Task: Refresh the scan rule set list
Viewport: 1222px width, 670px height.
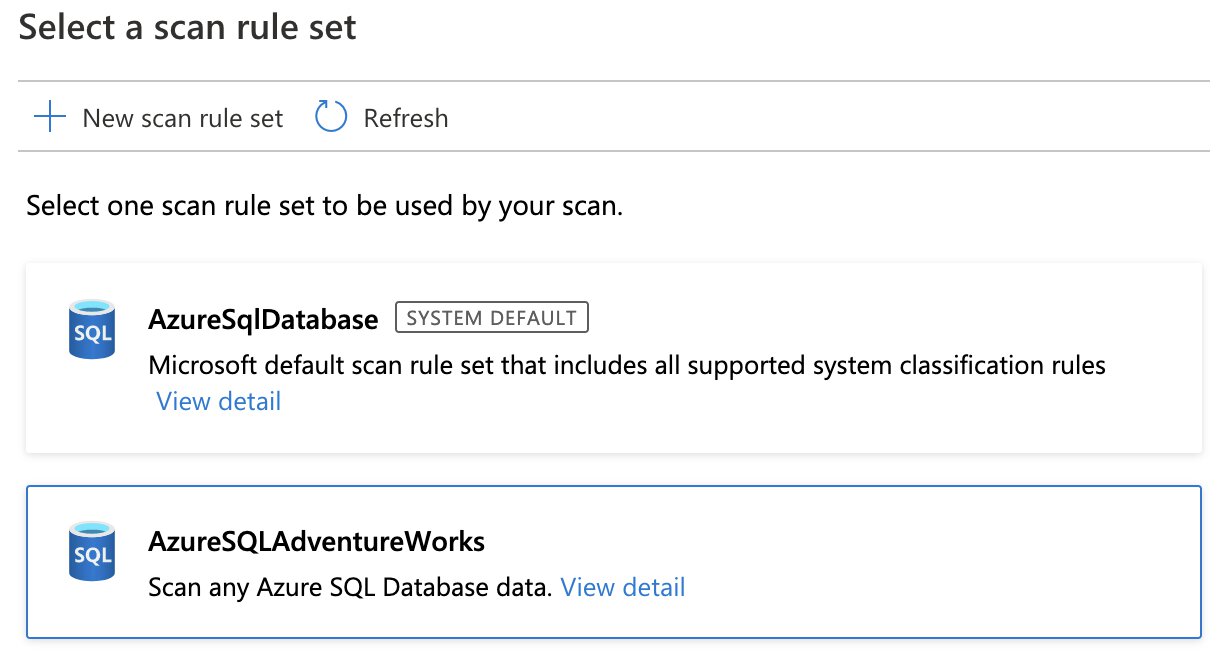Action: [381, 117]
